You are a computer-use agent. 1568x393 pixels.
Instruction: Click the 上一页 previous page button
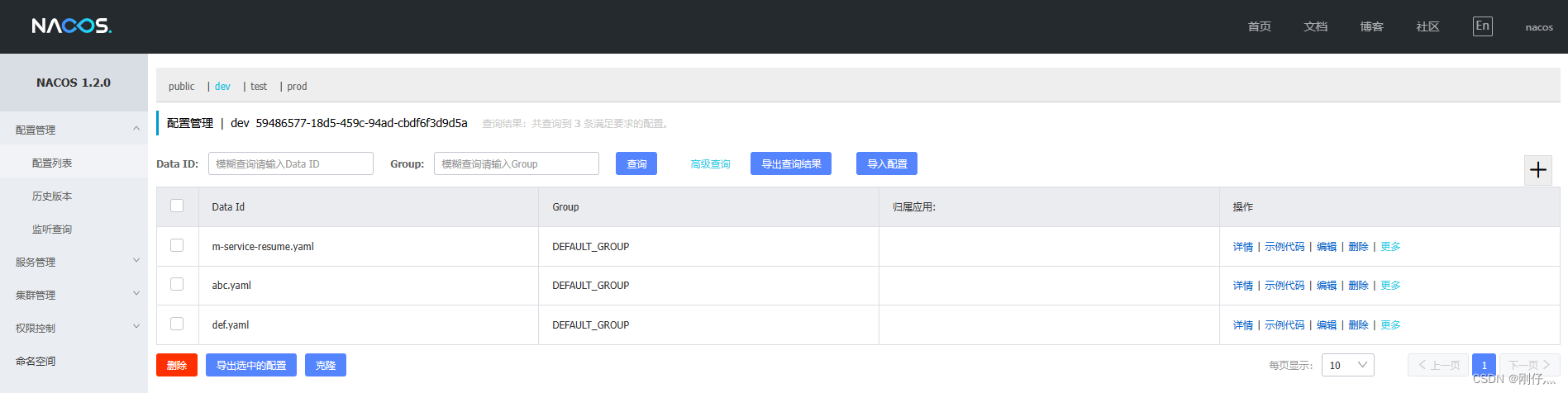point(1438,365)
